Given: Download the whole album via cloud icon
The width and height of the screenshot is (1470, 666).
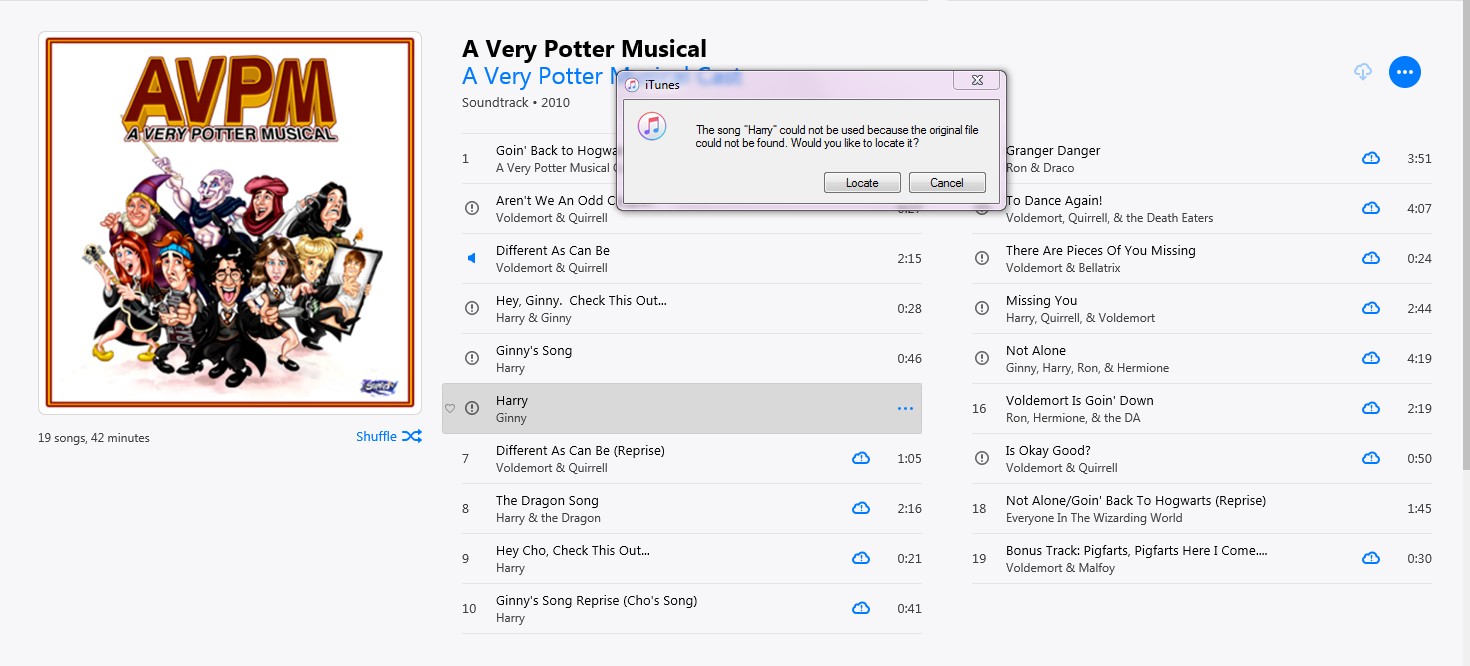Looking at the screenshot, I should tap(1362, 72).
